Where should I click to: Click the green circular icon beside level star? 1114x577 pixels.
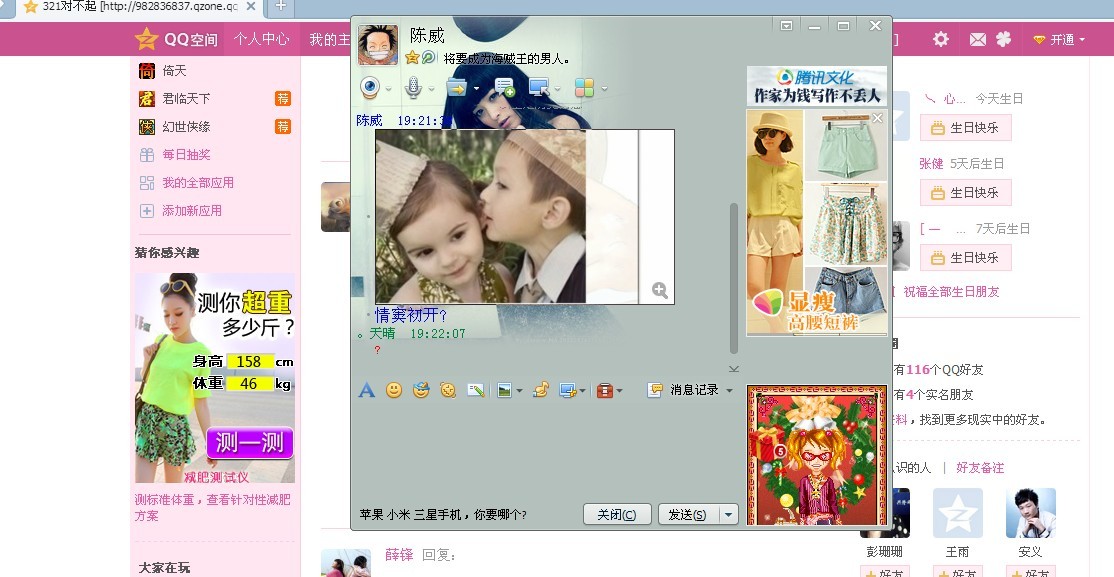pos(428,58)
